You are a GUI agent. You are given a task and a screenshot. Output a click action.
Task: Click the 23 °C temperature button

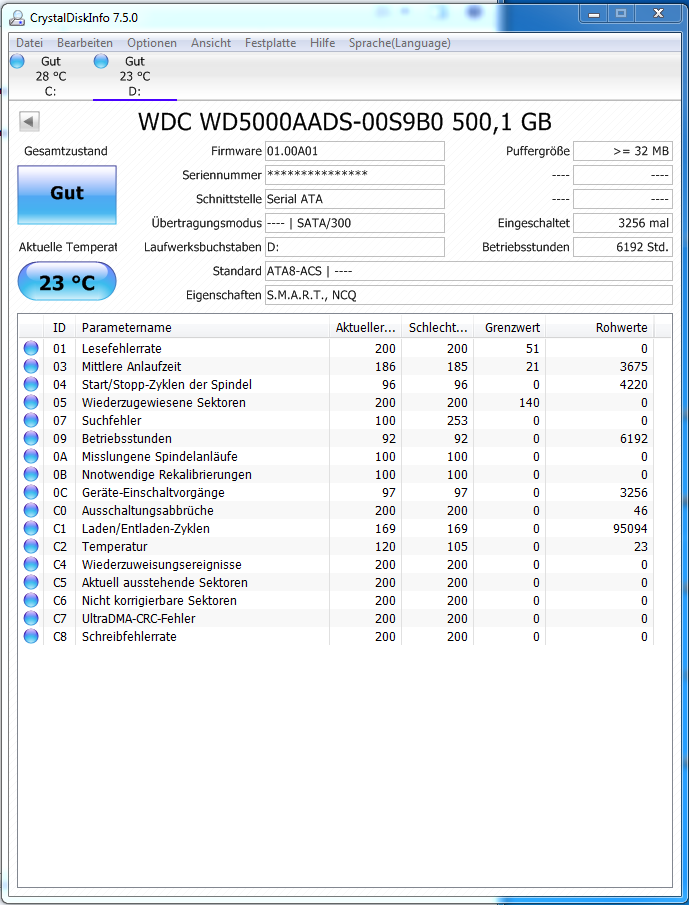coord(67,282)
